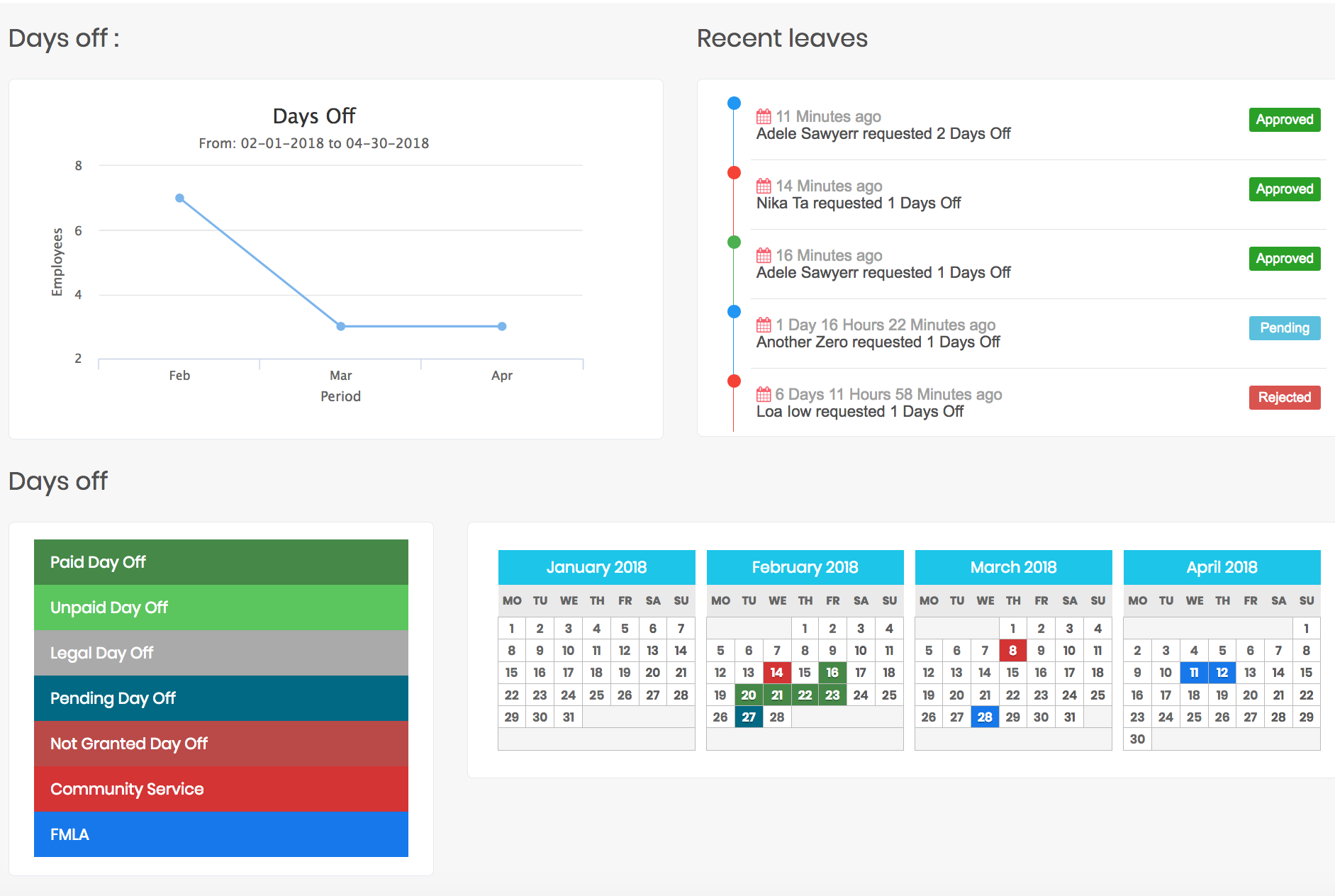The image size is (1335, 896).
Task: Click the Approved badge on Nika Ta's leave
Action: [1284, 189]
